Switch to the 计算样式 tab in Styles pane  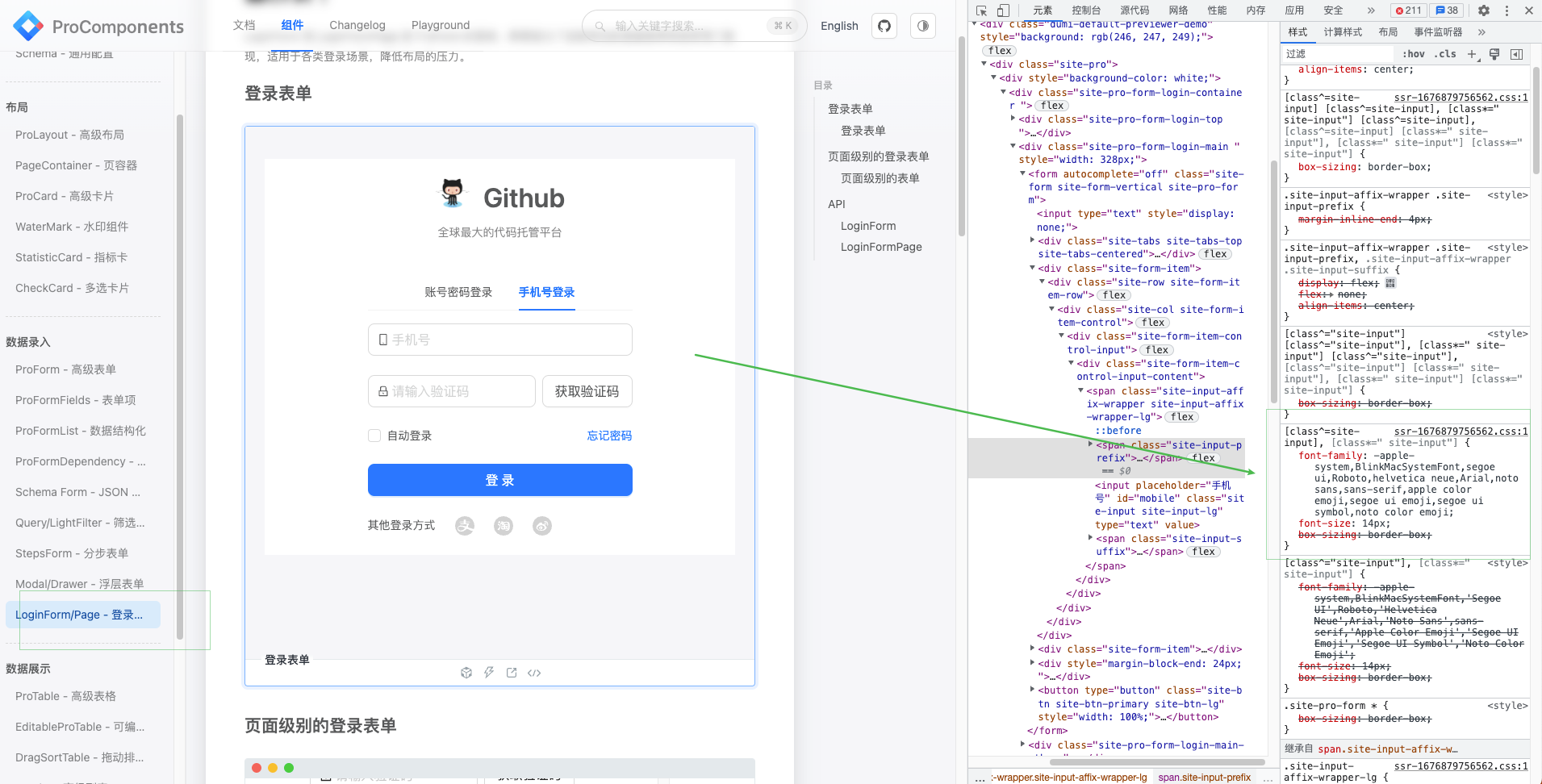point(1344,32)
